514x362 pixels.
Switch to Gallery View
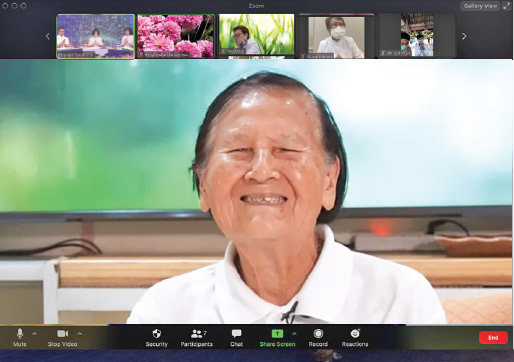coord(480,6)
